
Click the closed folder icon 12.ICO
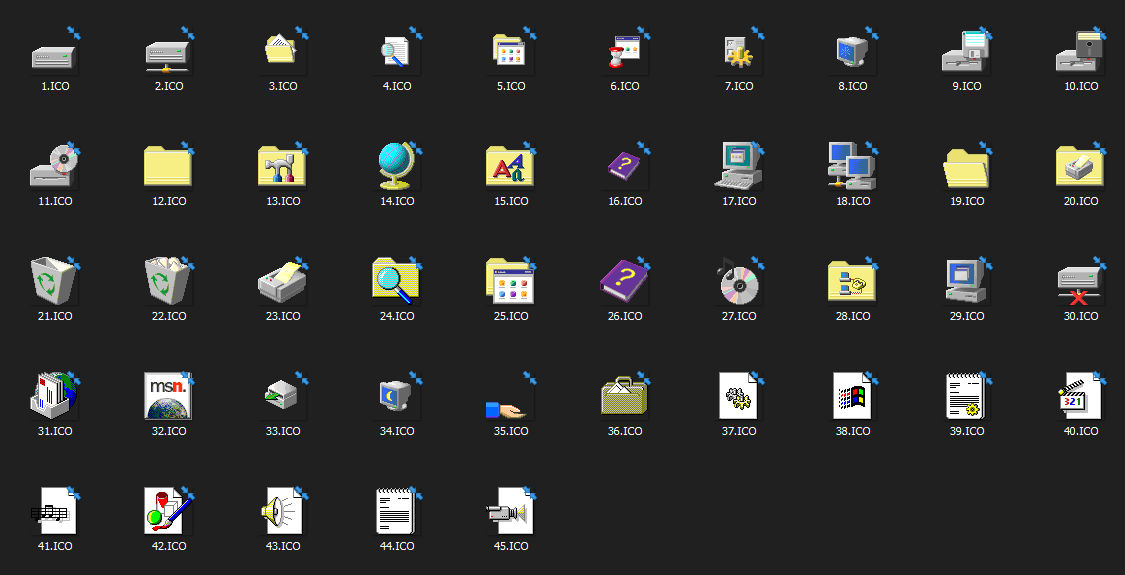[x=168, y=166]
